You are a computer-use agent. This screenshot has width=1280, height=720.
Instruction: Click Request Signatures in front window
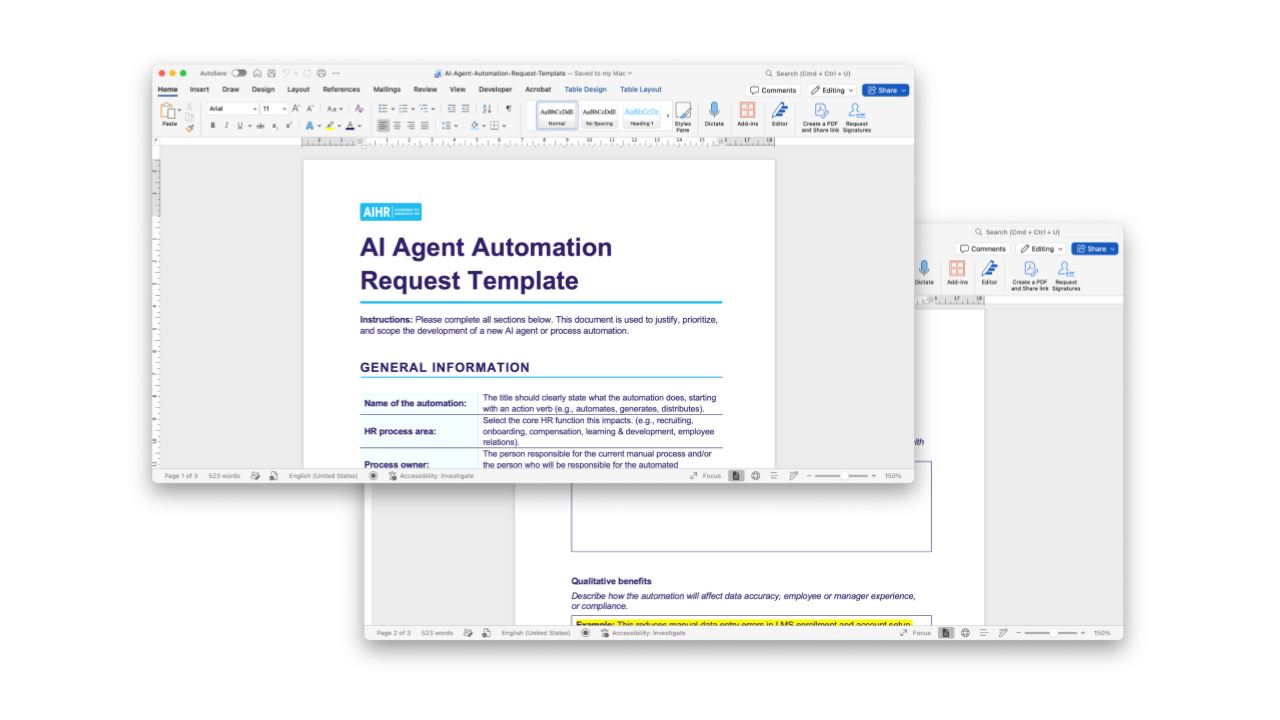click(x=857, y=117)
